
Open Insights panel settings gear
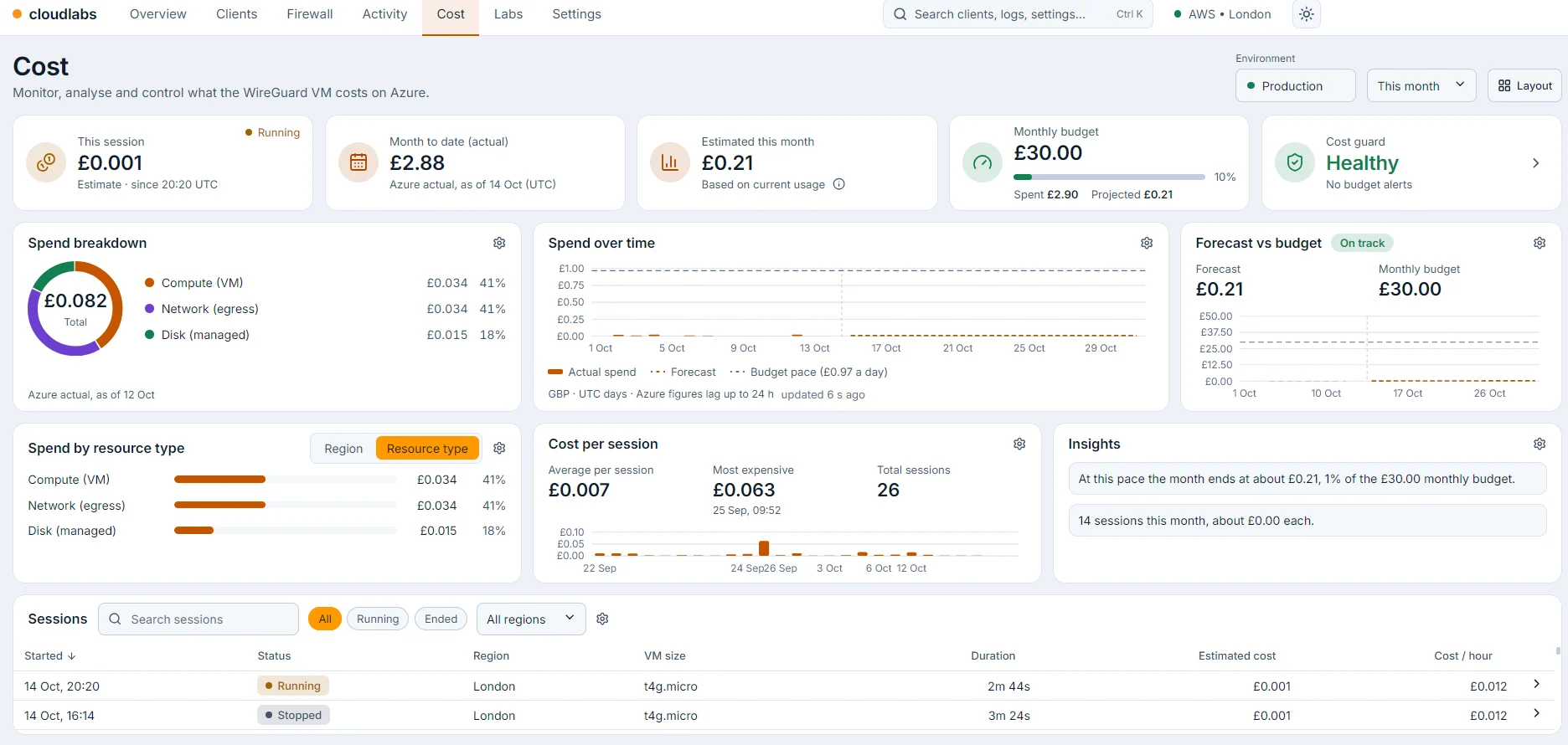(x=1540, y=444)
